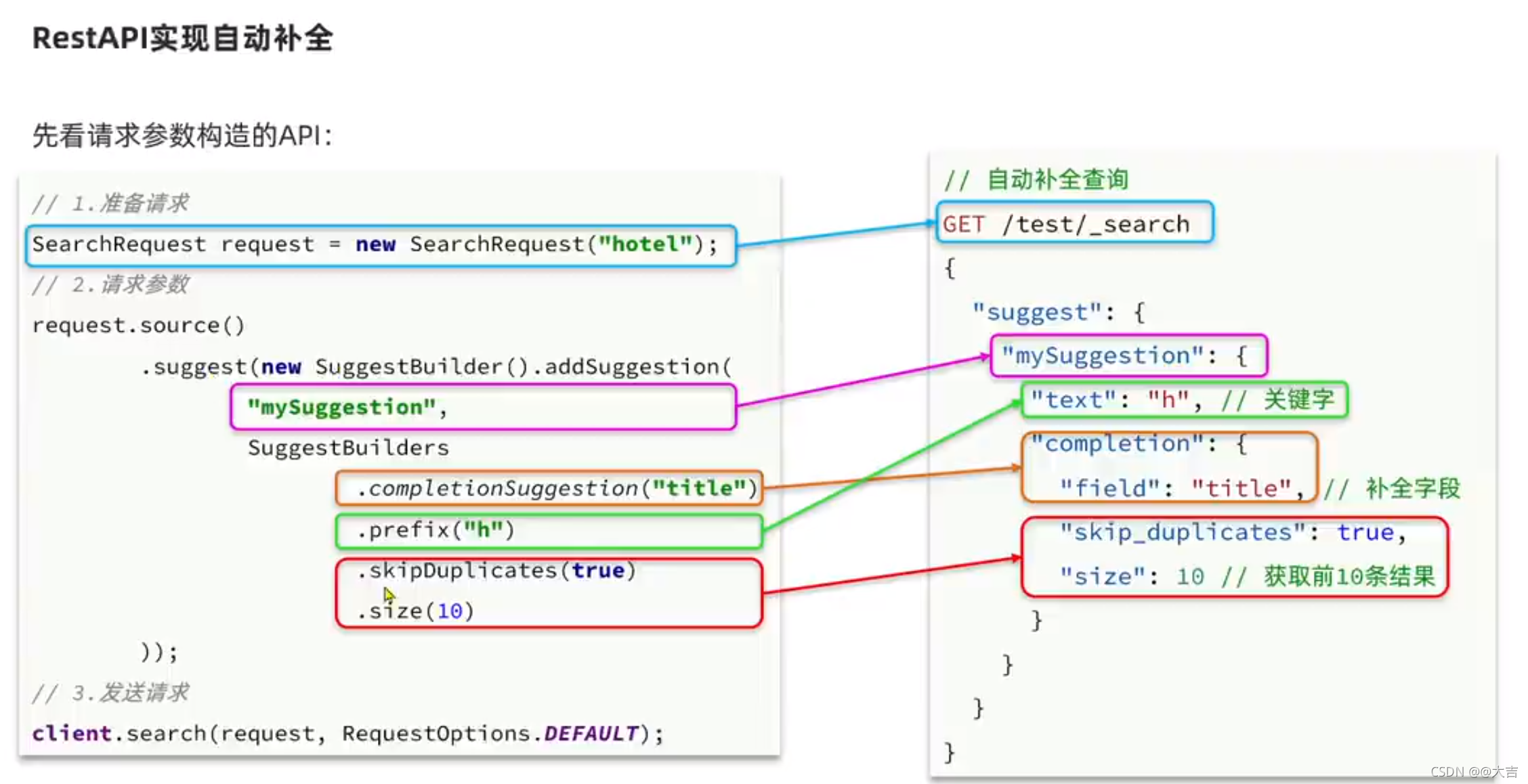The image size is (1528, 784).
Task: Click the code ".skipDuplicates(true)"
Action: (x=496, y=571)
